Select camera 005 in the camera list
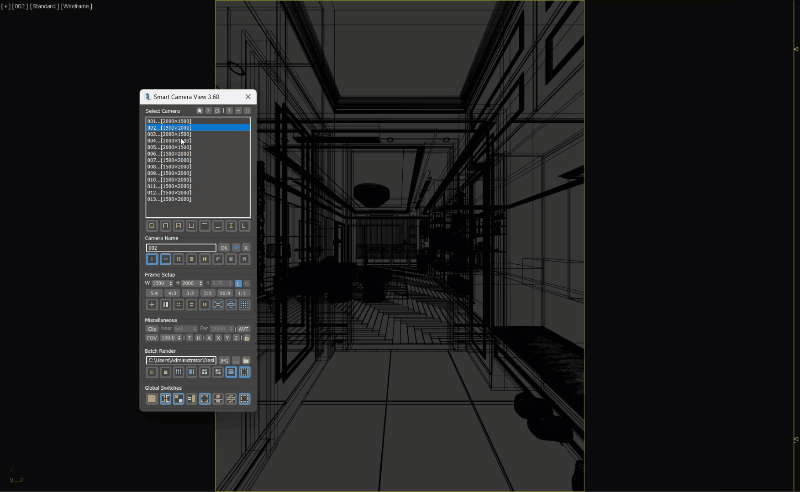Image resolution: width=800 pixels, height=492 pixels. [168, 147]
